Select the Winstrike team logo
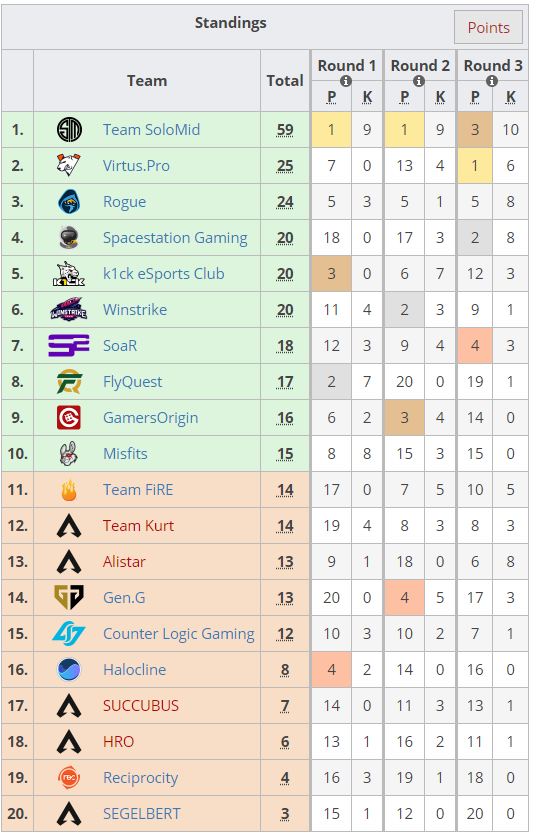537x837 pixels. point(69,310)
